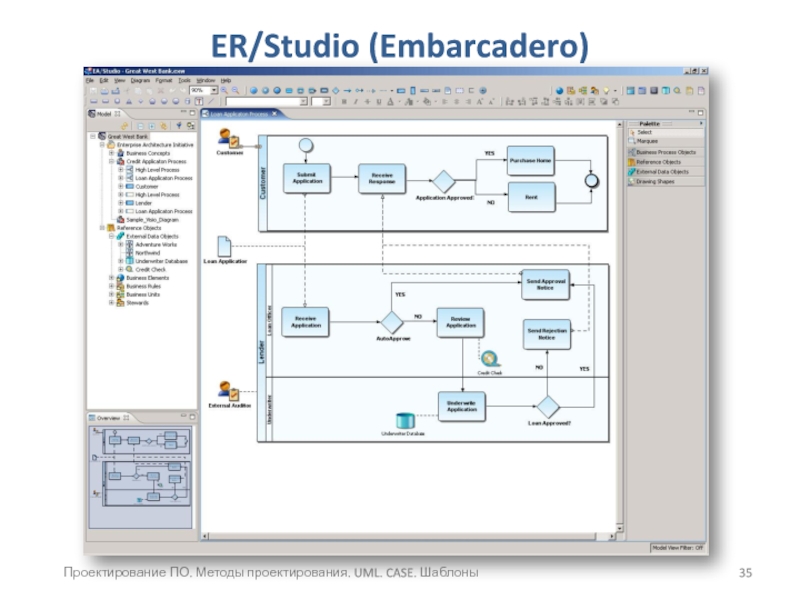Open the Format menu
This screenshot has width=800, height=600.
(x=164, y=81)
